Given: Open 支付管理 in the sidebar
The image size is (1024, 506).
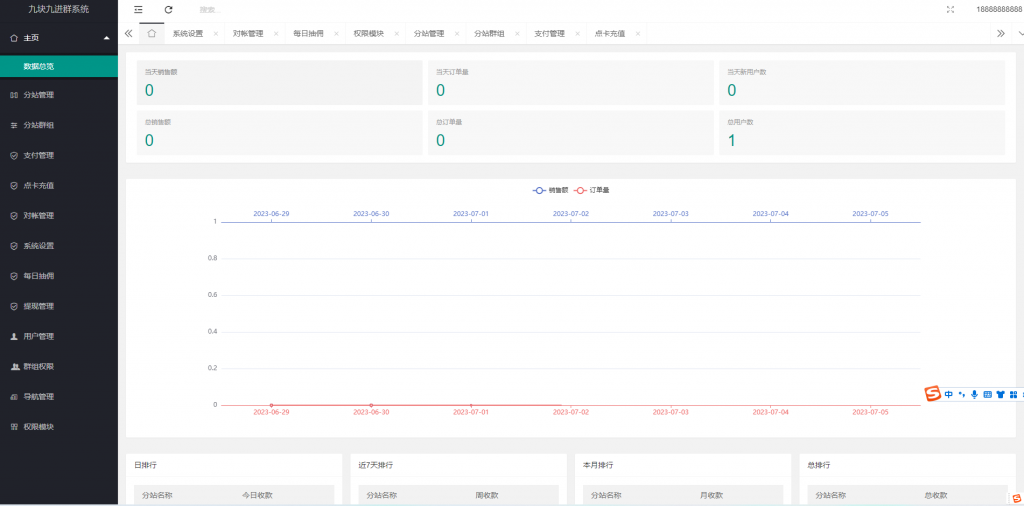Looking at the screenshot, I should [59, 155].
